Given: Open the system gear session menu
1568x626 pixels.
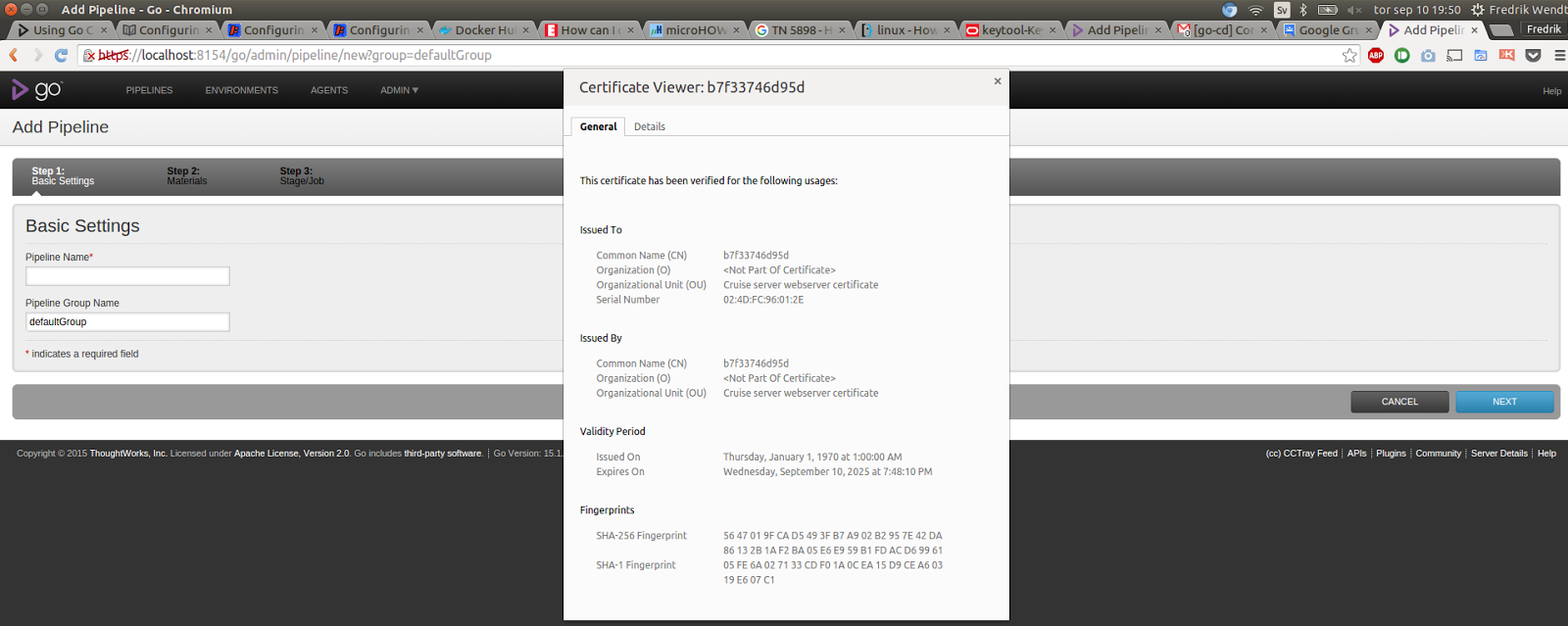Looking at the screenshot, I should (1478, 10).
